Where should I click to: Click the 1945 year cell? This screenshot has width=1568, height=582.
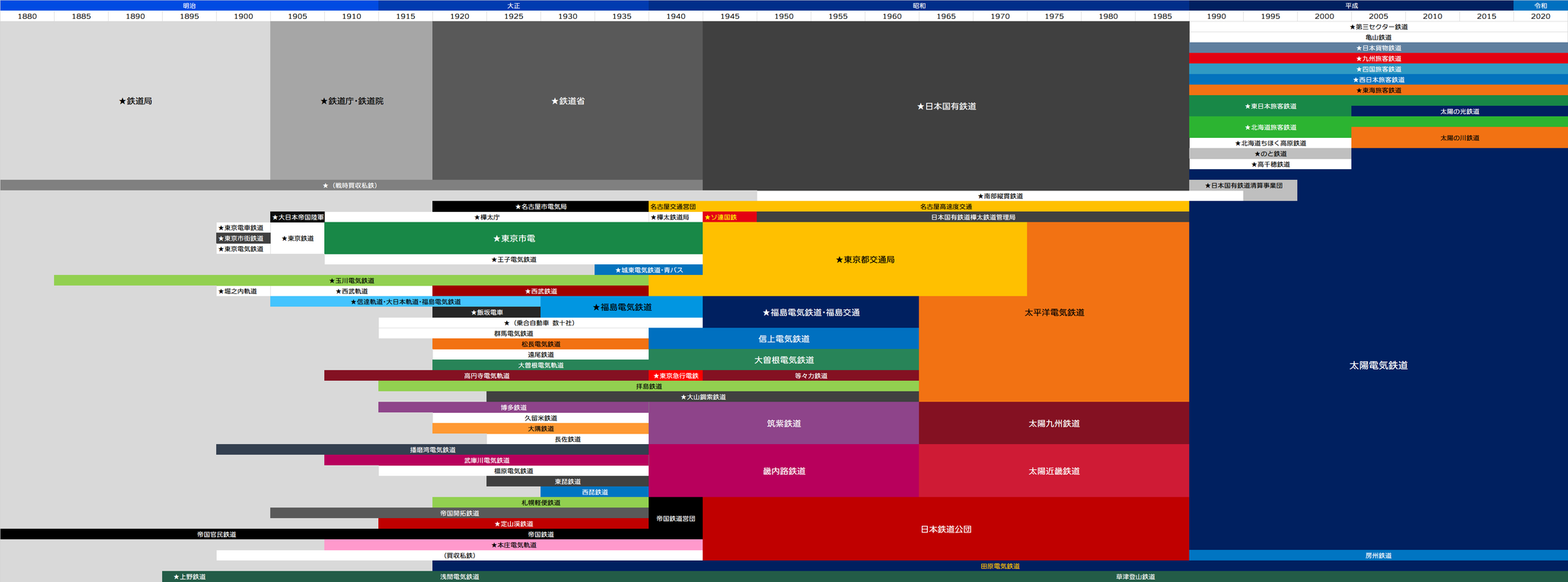[729, 16]
